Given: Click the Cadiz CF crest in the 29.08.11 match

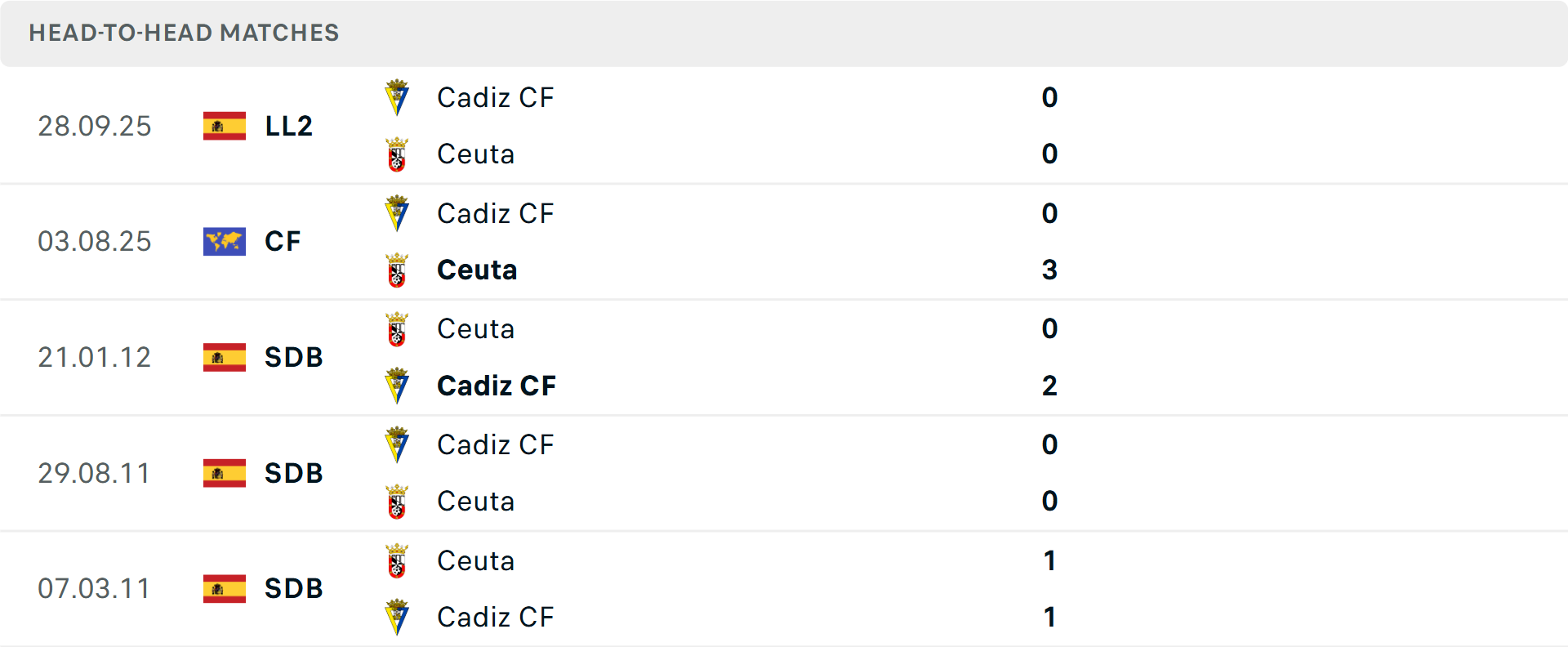Looking at the screenshot, I should (x=397, y=444).
